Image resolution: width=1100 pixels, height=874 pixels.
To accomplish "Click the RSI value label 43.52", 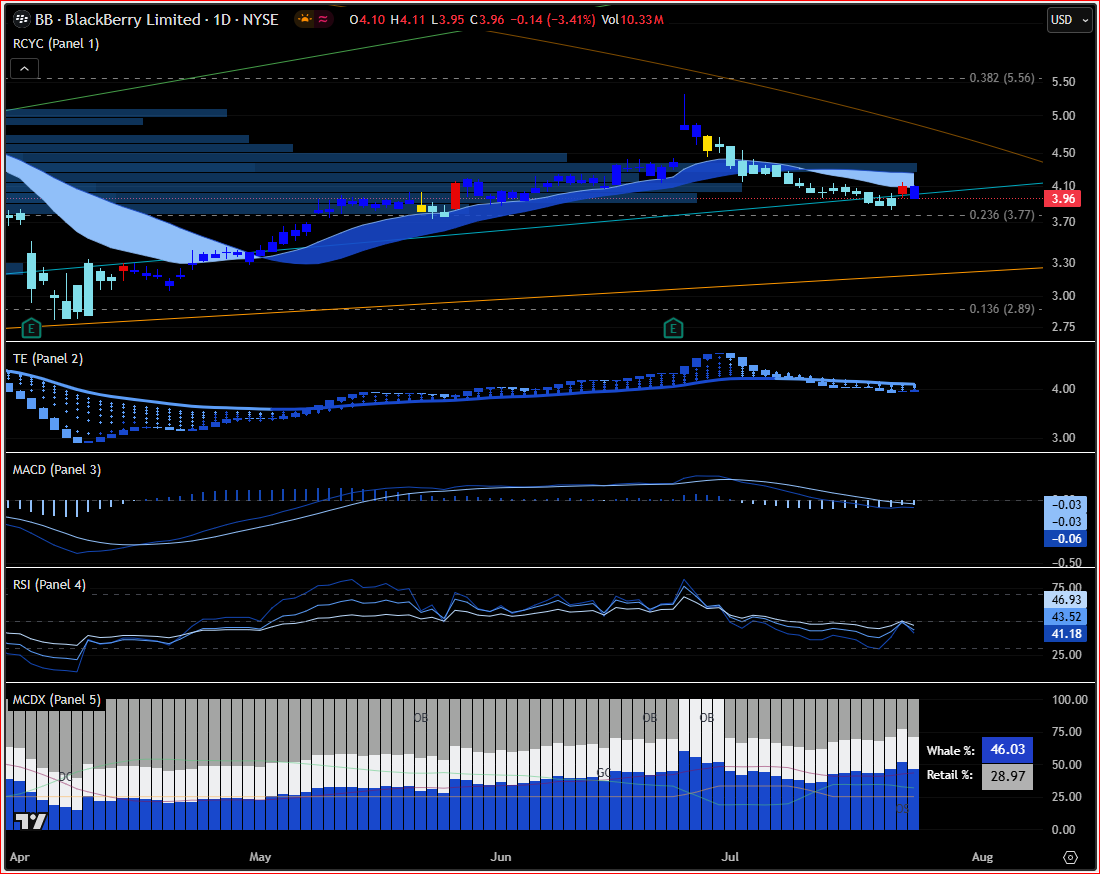I will [x=1066, y=617].
